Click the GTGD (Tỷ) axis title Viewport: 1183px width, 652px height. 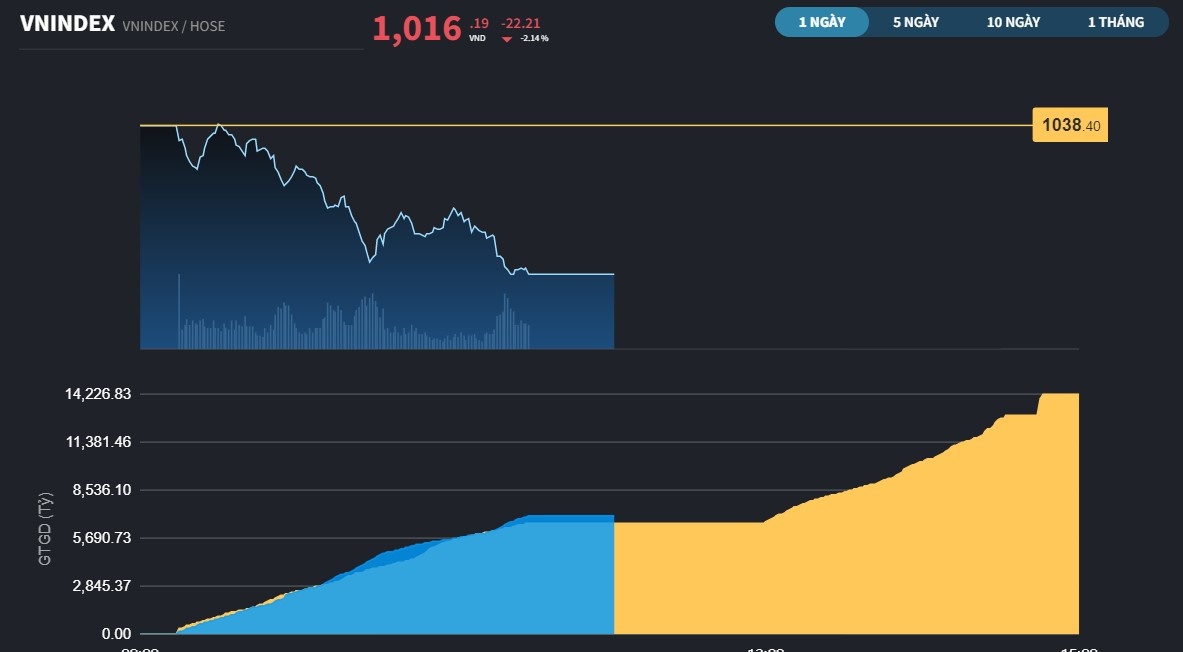coord(45,528)
